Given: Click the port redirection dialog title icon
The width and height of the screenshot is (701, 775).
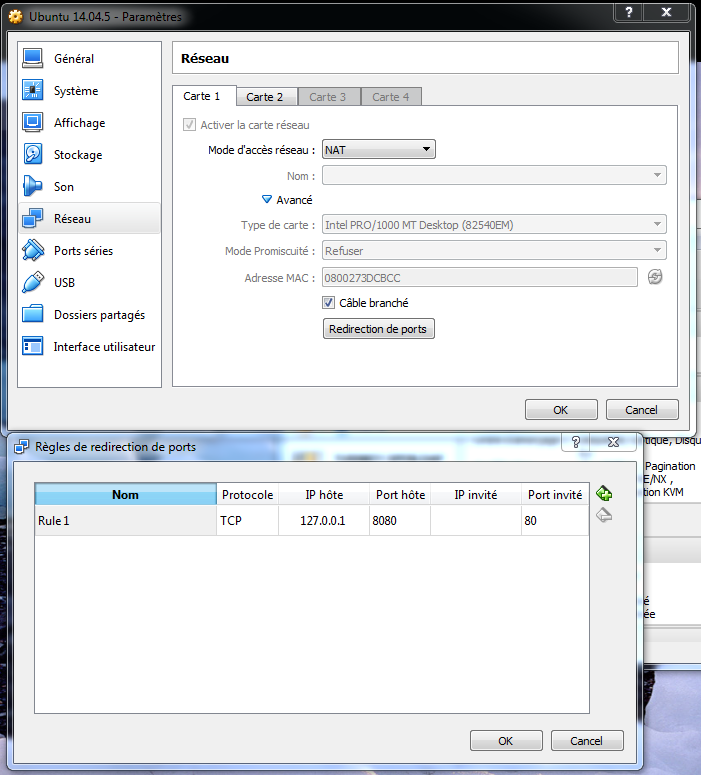Looking at the screenshot, I should 21,447.
